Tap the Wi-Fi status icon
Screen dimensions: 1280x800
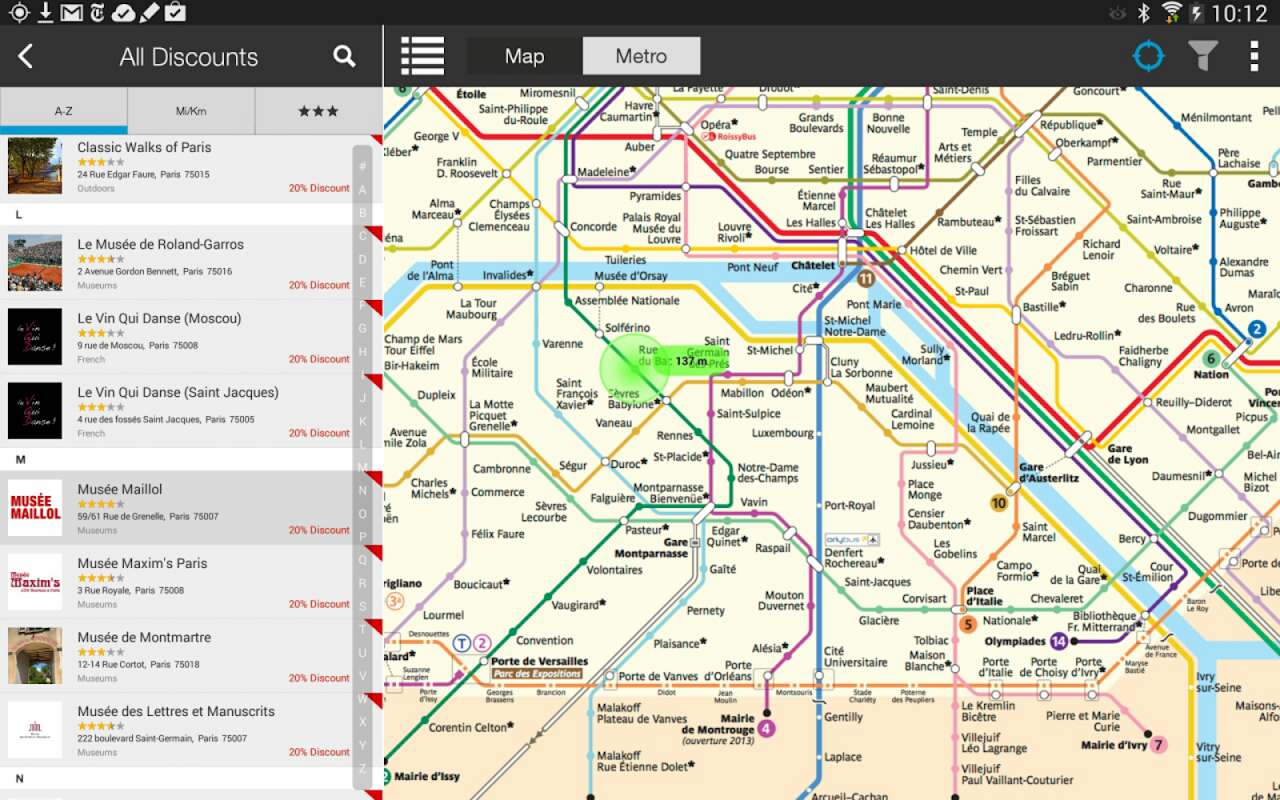(x=1171, y=12)
